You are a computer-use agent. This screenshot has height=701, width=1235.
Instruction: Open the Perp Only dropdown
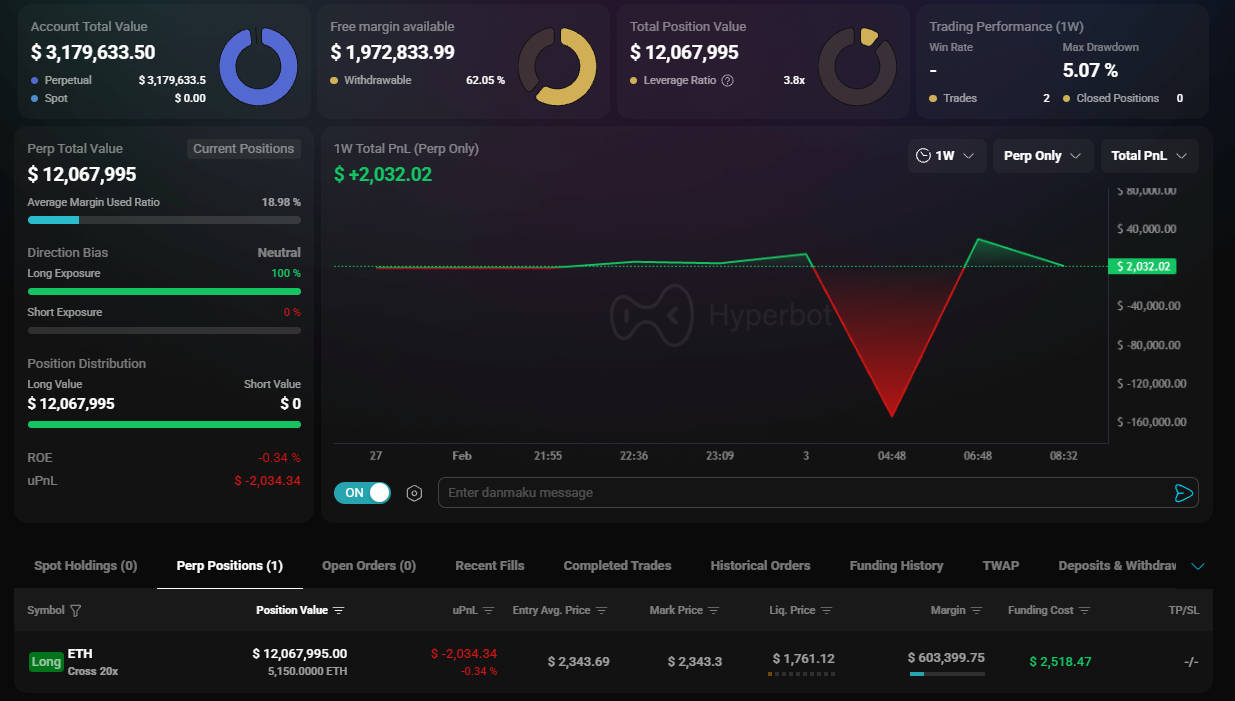tap(1042, 156)
